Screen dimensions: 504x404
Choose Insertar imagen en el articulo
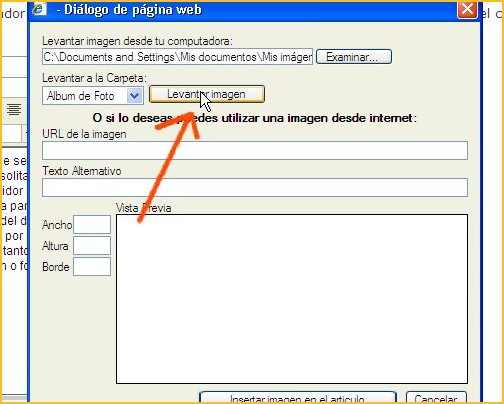tap(298, 398)
